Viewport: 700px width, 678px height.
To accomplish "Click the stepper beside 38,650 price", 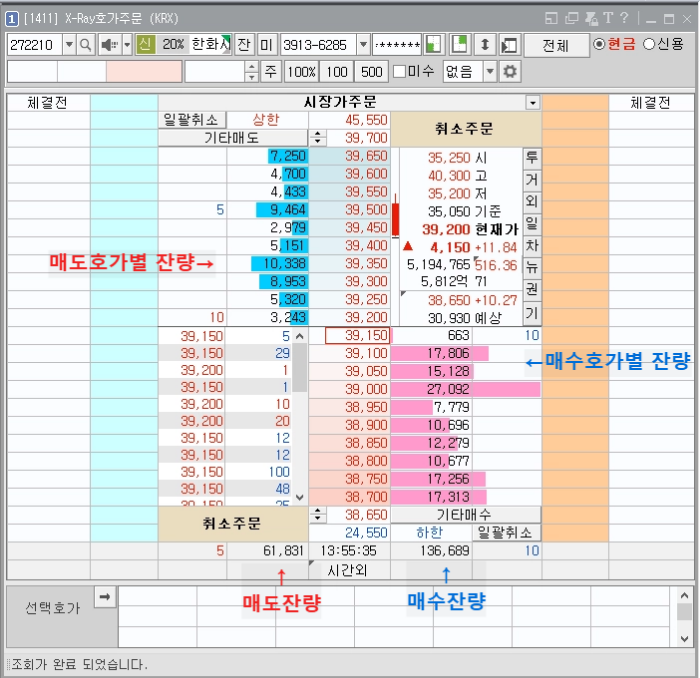I will tap(317, 515).
